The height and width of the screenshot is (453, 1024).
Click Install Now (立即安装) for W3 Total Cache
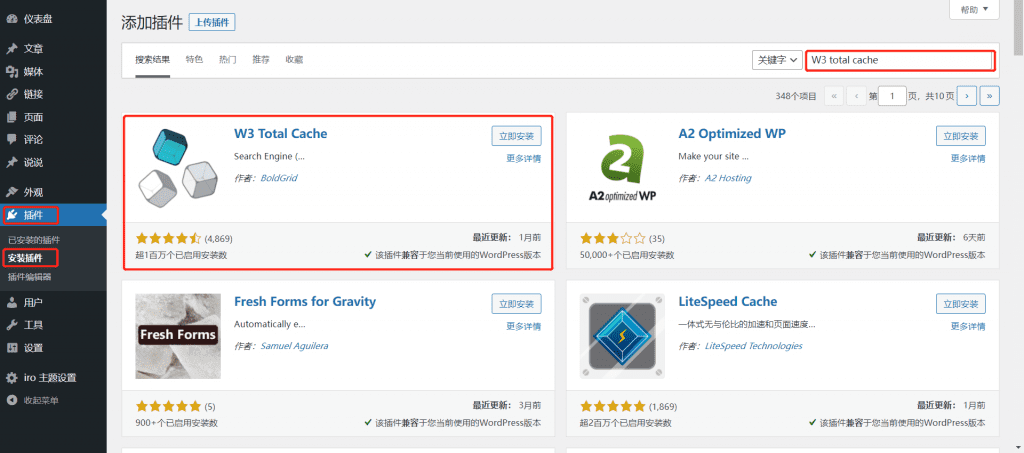point(516,135)
